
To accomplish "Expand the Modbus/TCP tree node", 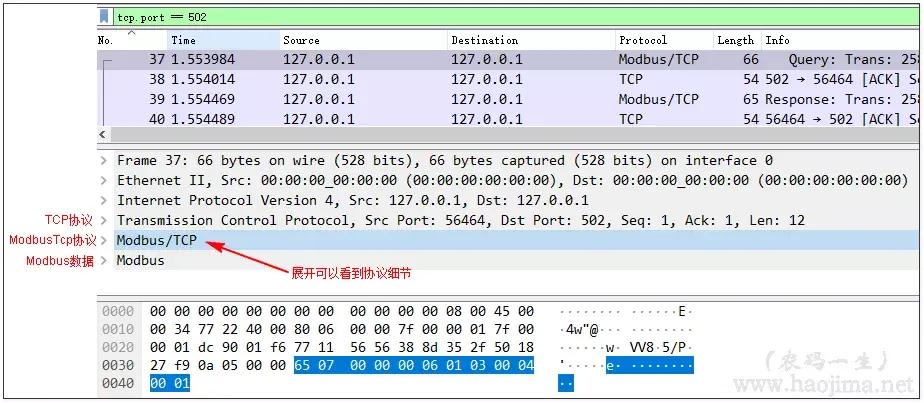I will (x=104, y=240).
